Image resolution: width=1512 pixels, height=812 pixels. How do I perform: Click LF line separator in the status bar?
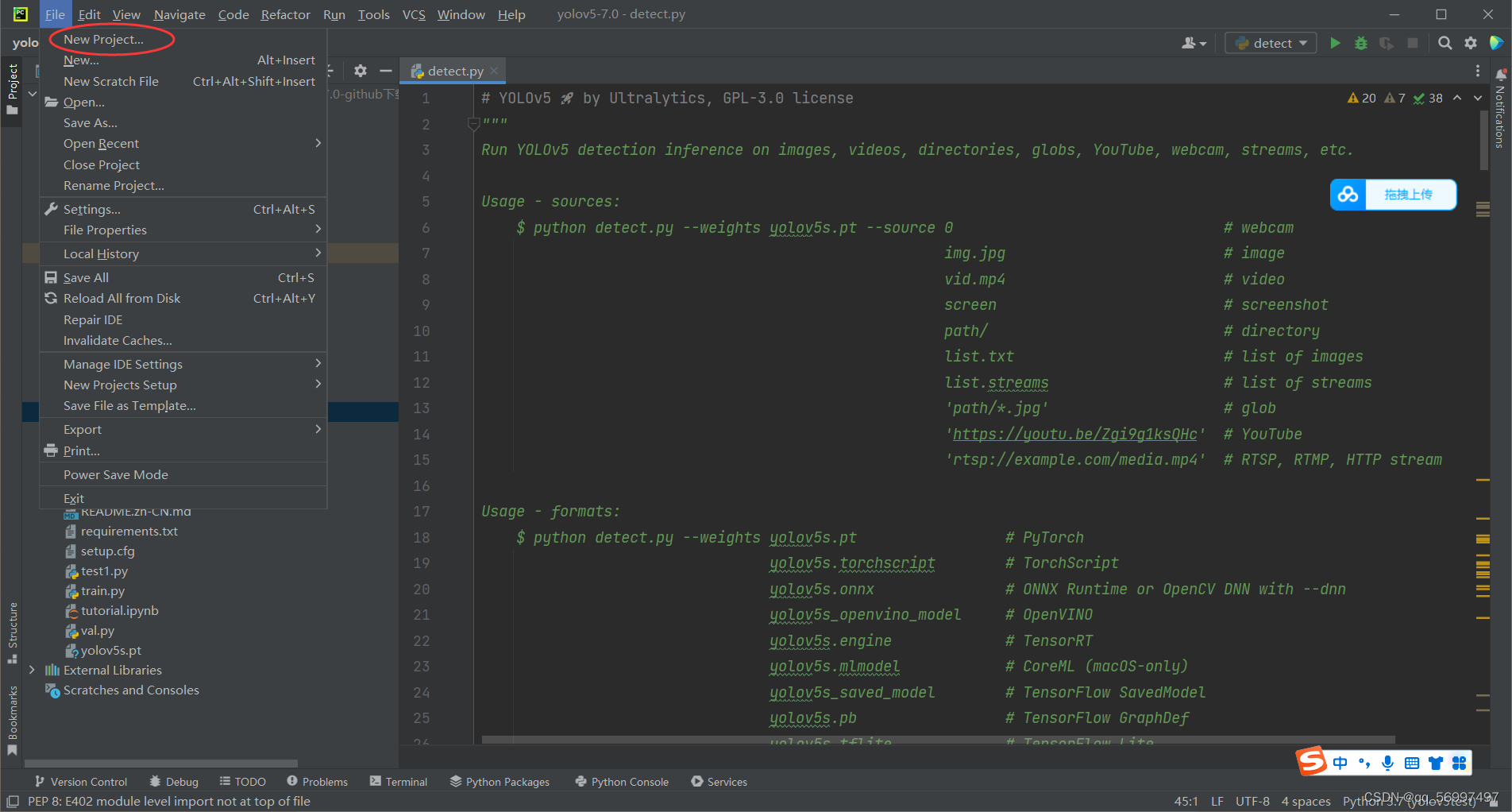1217,801
